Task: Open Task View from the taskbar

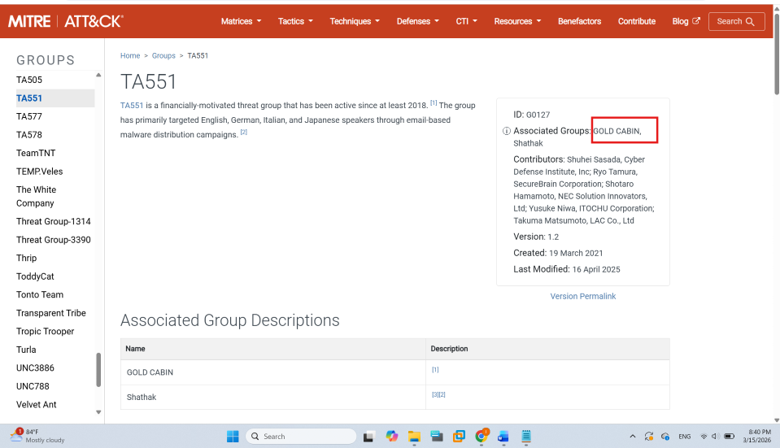Action: [x=369, y=437]
